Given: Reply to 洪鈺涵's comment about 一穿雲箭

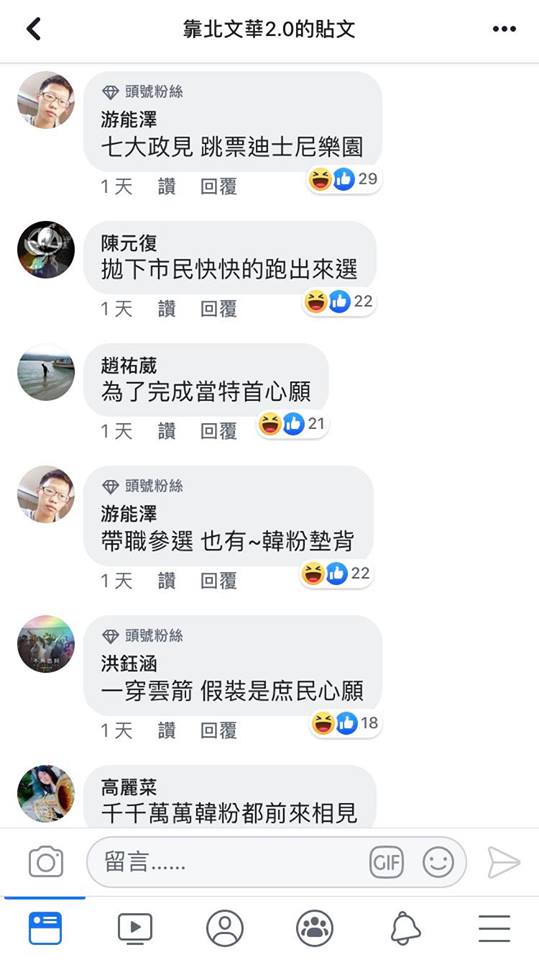Looking at the screenshot, I should click(x=219, y=730).
